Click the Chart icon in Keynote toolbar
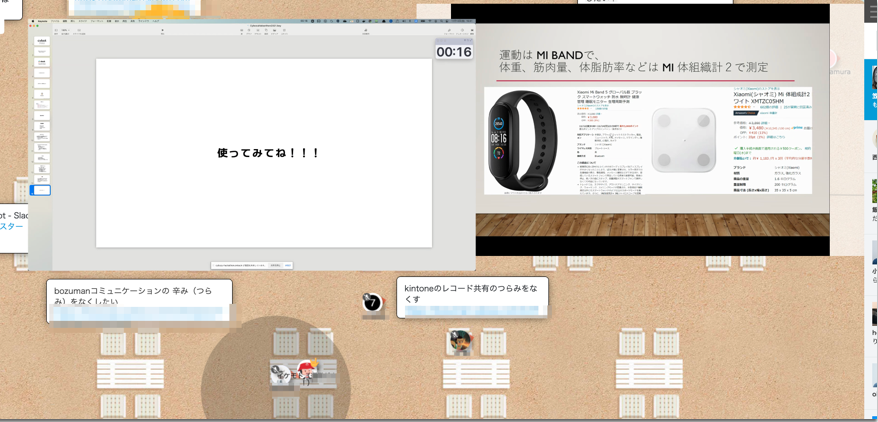Viewport: 878px width, 422px height. (249, 31)
